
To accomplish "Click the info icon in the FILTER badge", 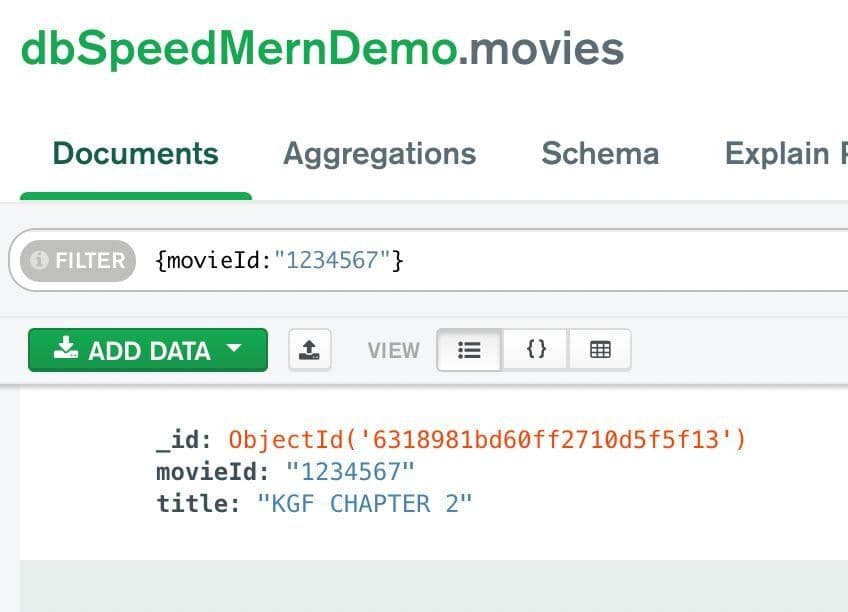I will click(40, 261).
